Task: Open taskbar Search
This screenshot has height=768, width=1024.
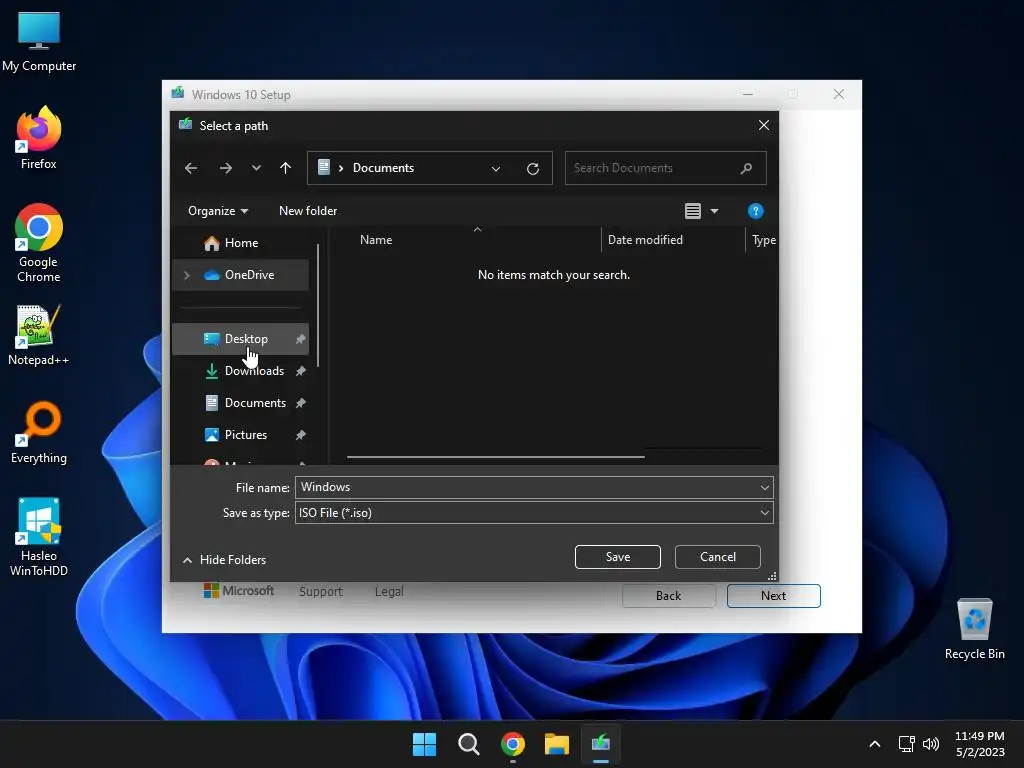Action: click(468, 744)
